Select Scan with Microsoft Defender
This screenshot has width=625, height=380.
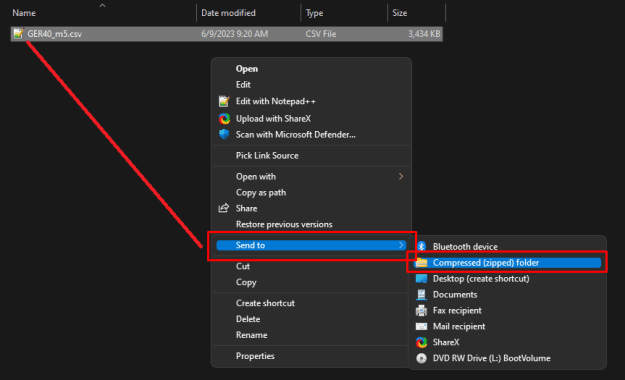point(295,134)
